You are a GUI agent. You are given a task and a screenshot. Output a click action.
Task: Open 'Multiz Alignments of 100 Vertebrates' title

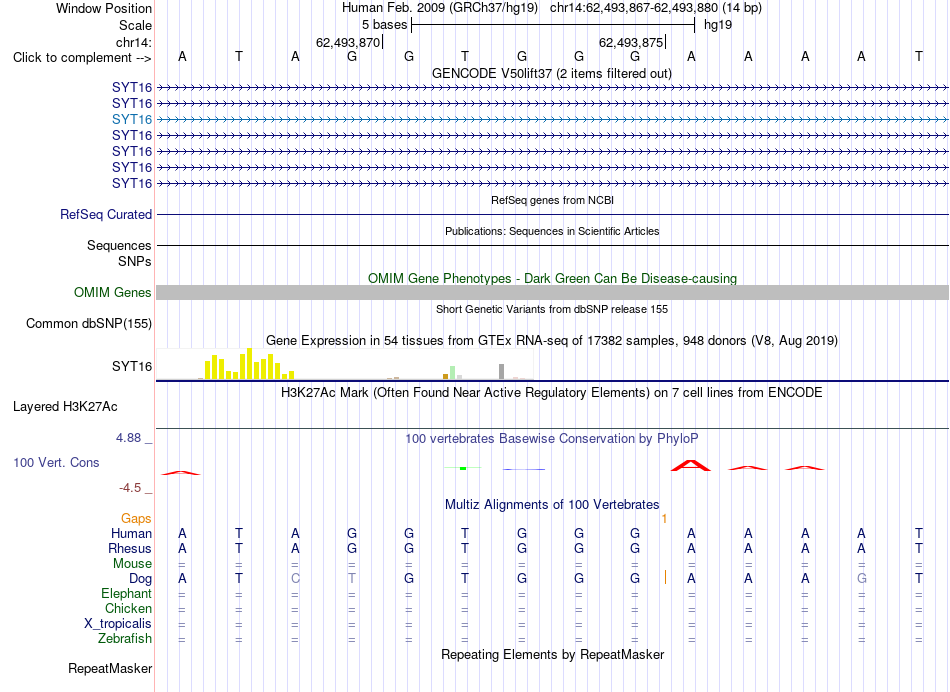552,505
